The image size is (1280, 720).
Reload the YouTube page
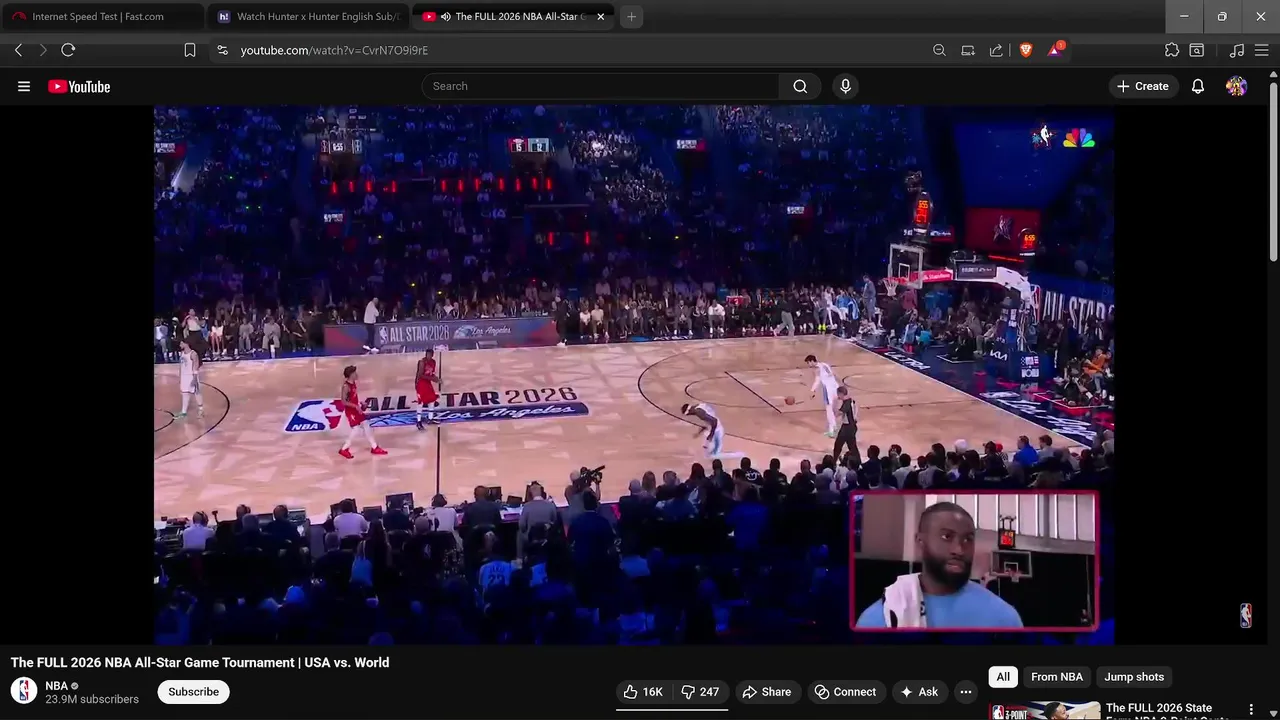pos(68,50)
